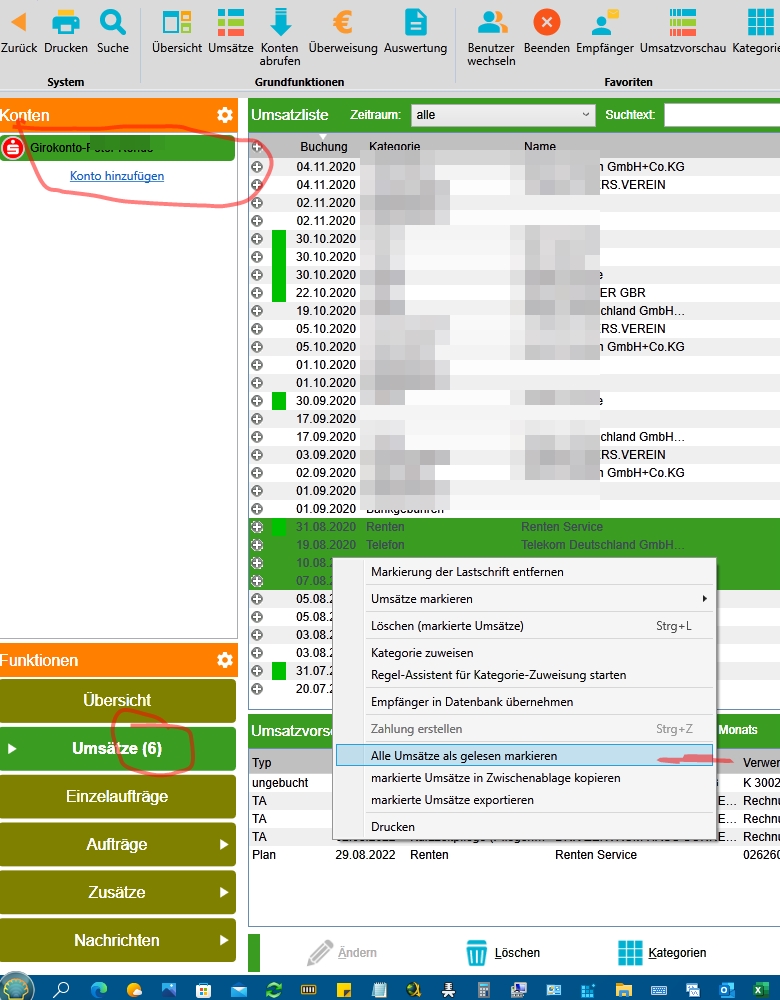
Task: Click the Konto hinzufügen link
Action: pyautogui.click(x=117, y=176)
